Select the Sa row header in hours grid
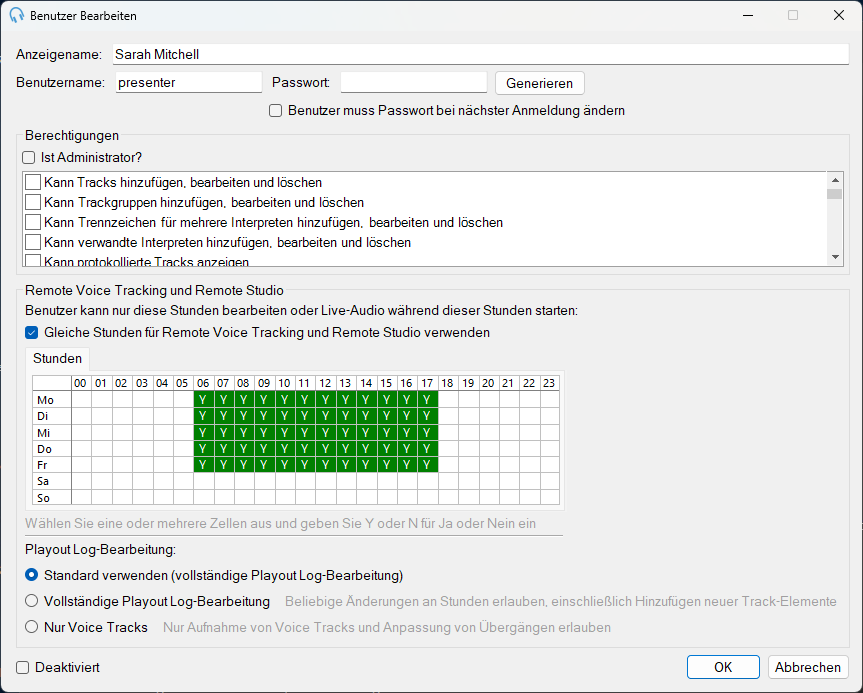Image resolution: width=863 pixels, height=693 pixels. tap(52, 481)
